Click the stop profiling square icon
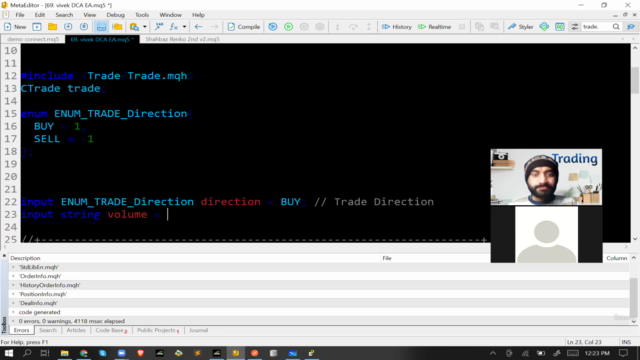 pyautogui.click(x=462, y=27)
